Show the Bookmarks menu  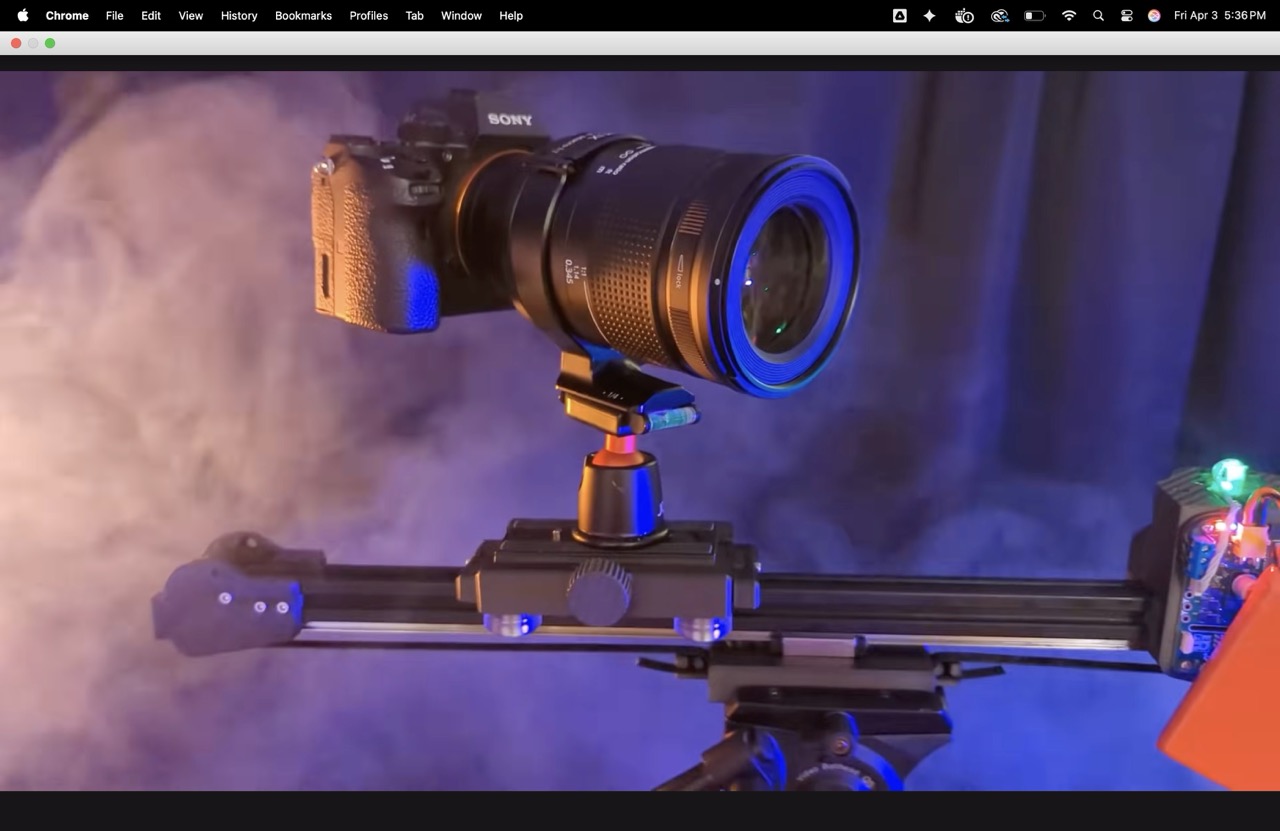303,15
